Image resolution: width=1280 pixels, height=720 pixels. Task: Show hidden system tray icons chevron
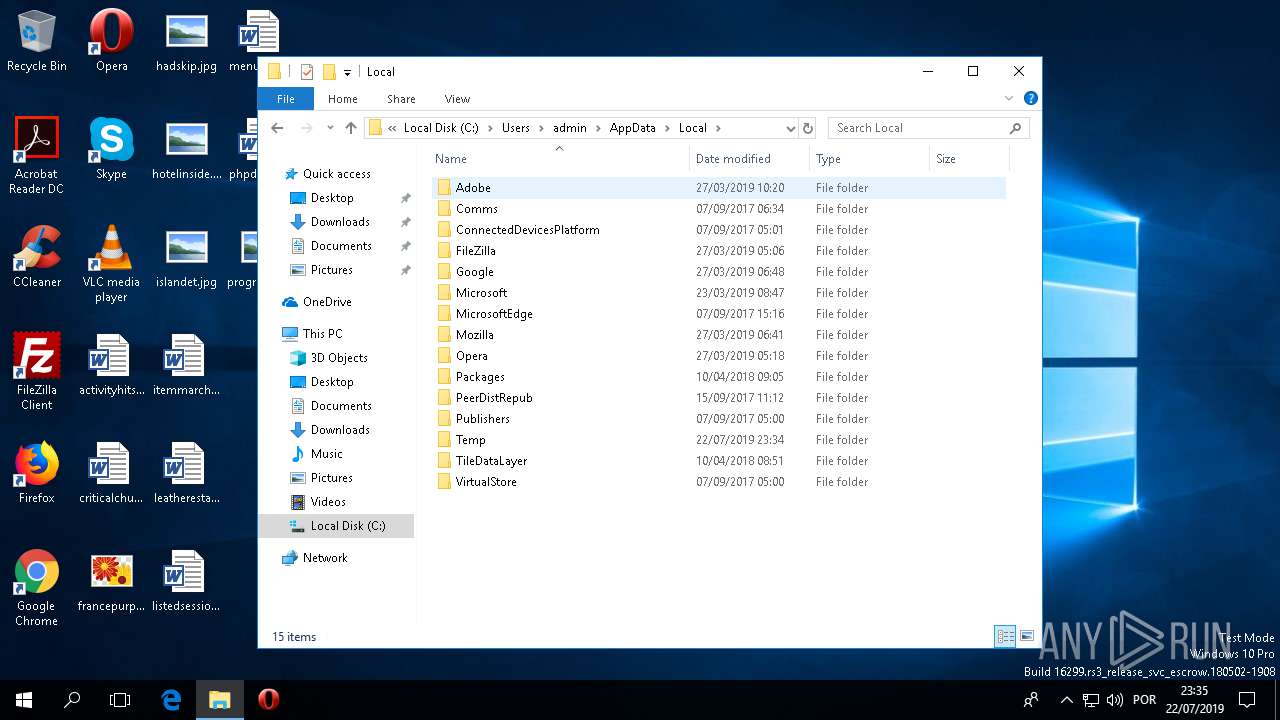1067,700
